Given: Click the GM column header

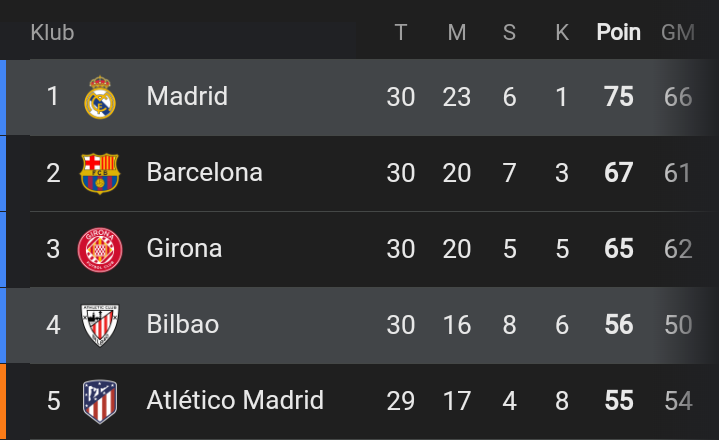Looking at the screenshot, I should (678, 33).
